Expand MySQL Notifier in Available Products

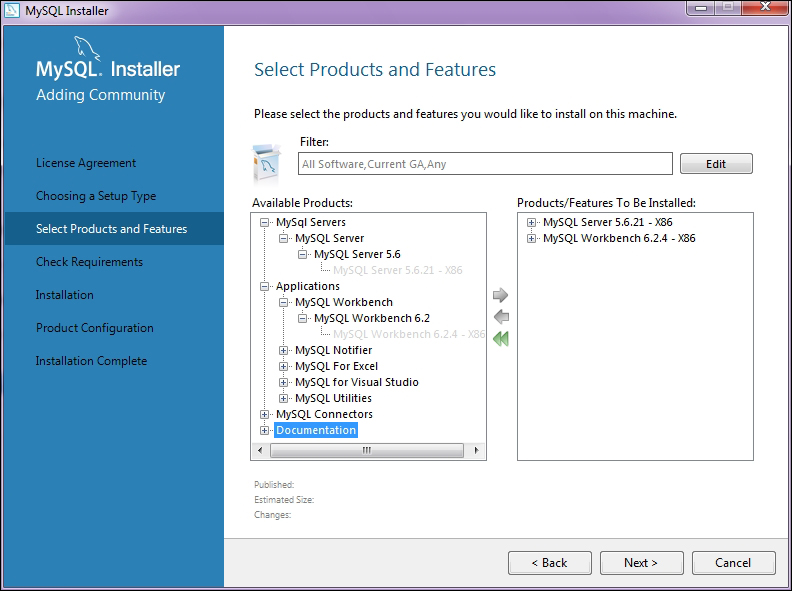(284, 350)
